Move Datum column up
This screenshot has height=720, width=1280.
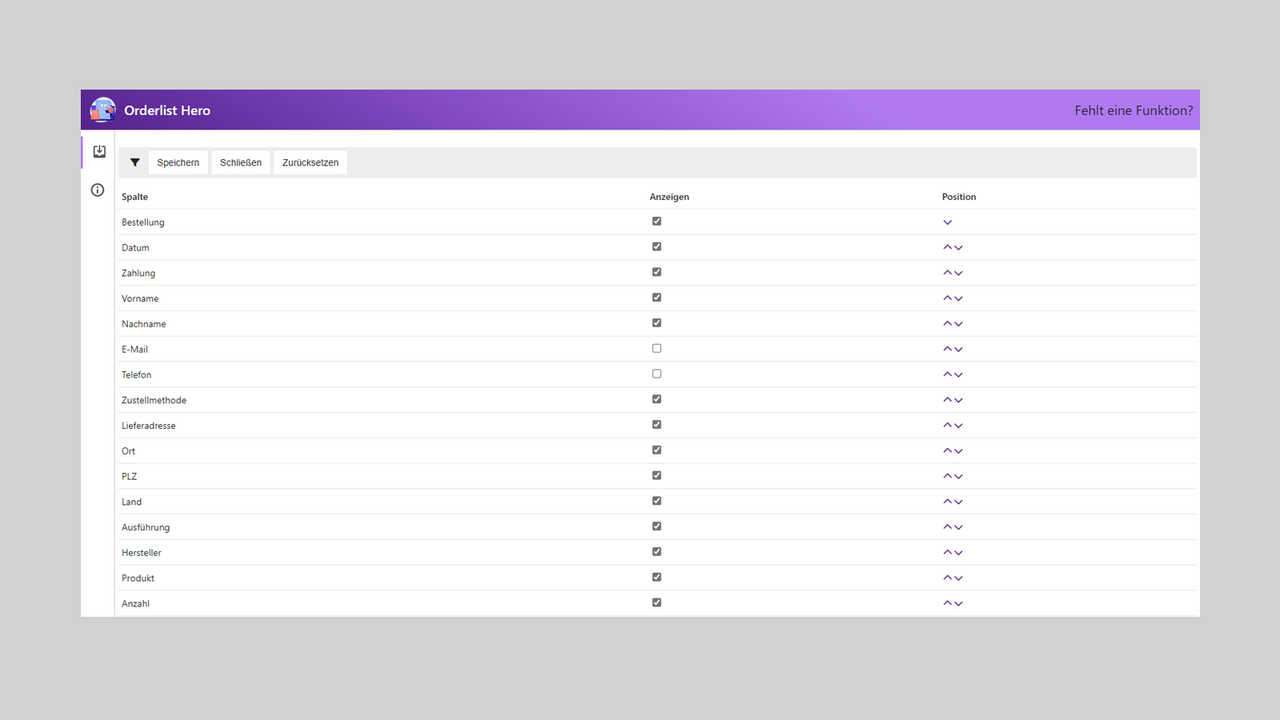coord(948,247)
